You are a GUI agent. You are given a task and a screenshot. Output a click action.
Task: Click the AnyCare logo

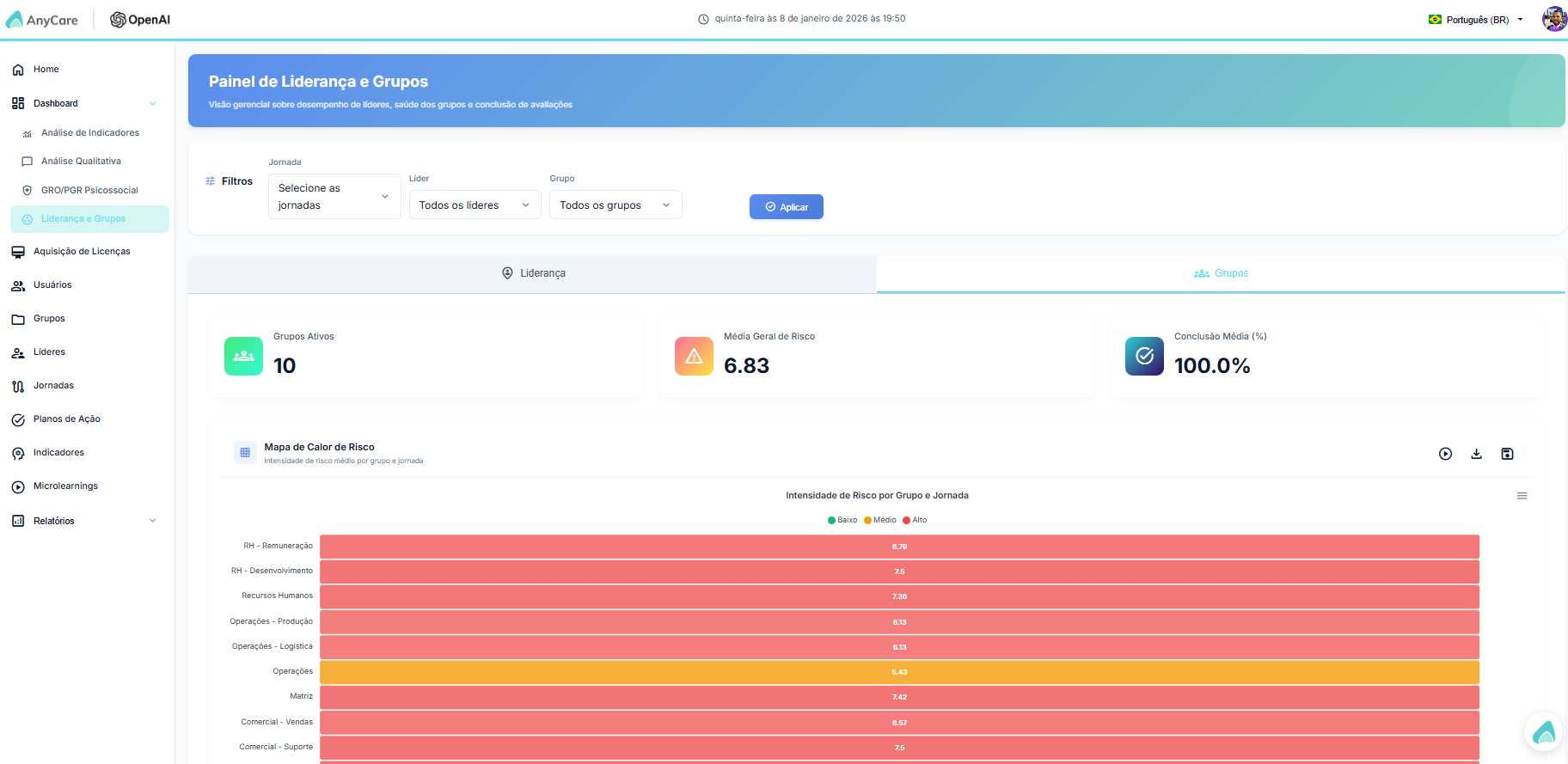click(42, 20)
